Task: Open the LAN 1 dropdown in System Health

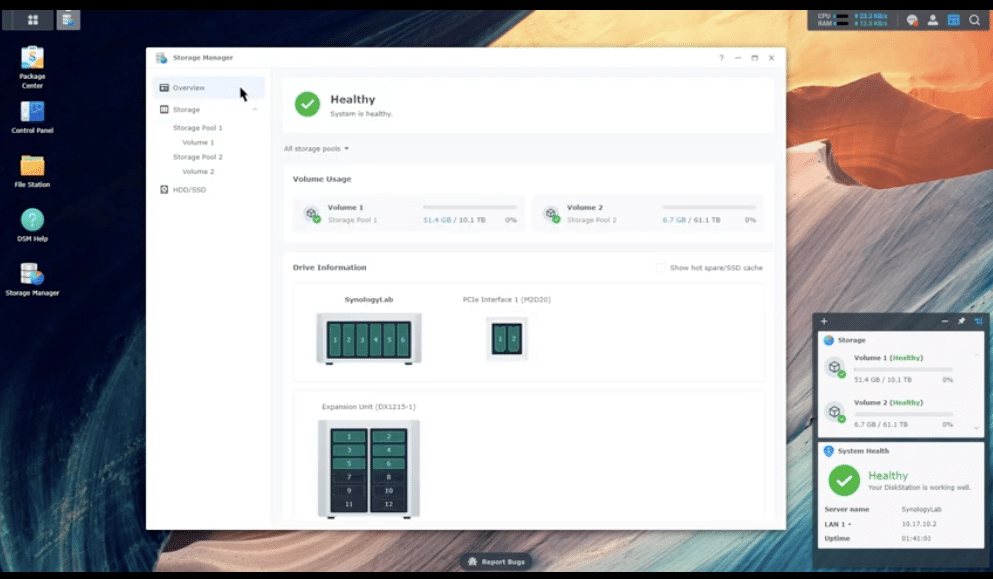Action: coord(838,525)
